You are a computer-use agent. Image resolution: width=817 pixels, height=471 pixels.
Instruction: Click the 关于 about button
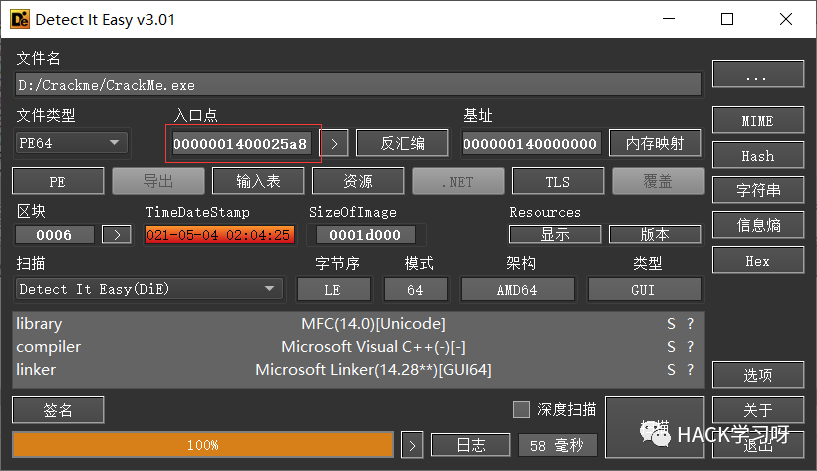click(x=758, y=410)
